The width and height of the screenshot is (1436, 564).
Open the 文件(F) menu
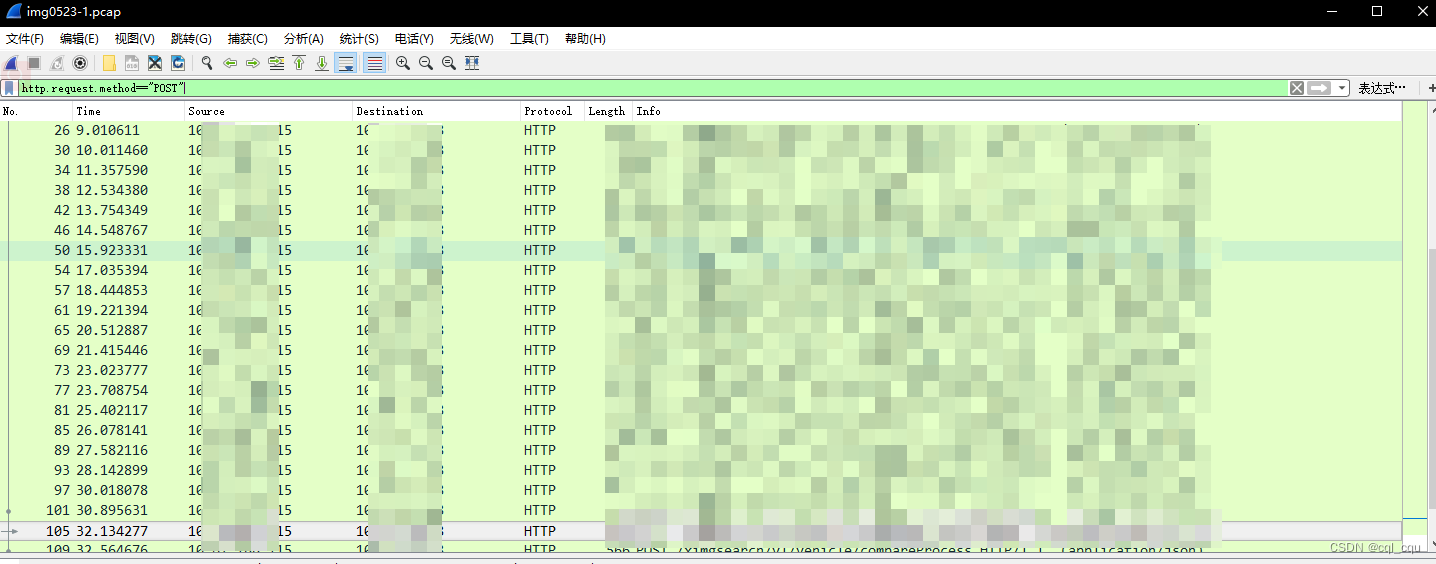click(25, 39)
